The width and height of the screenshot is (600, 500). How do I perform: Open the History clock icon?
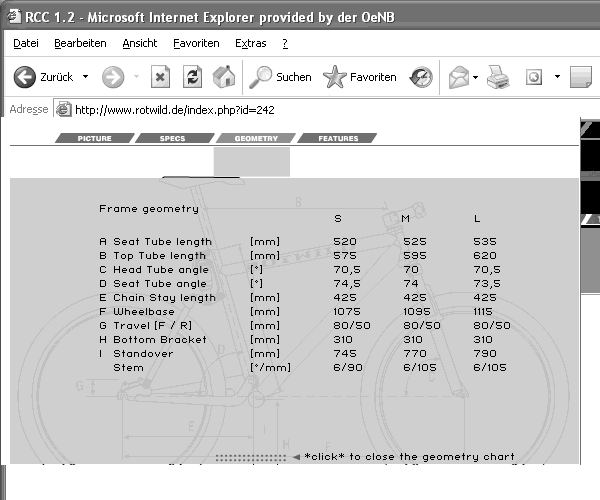(421, 77)
